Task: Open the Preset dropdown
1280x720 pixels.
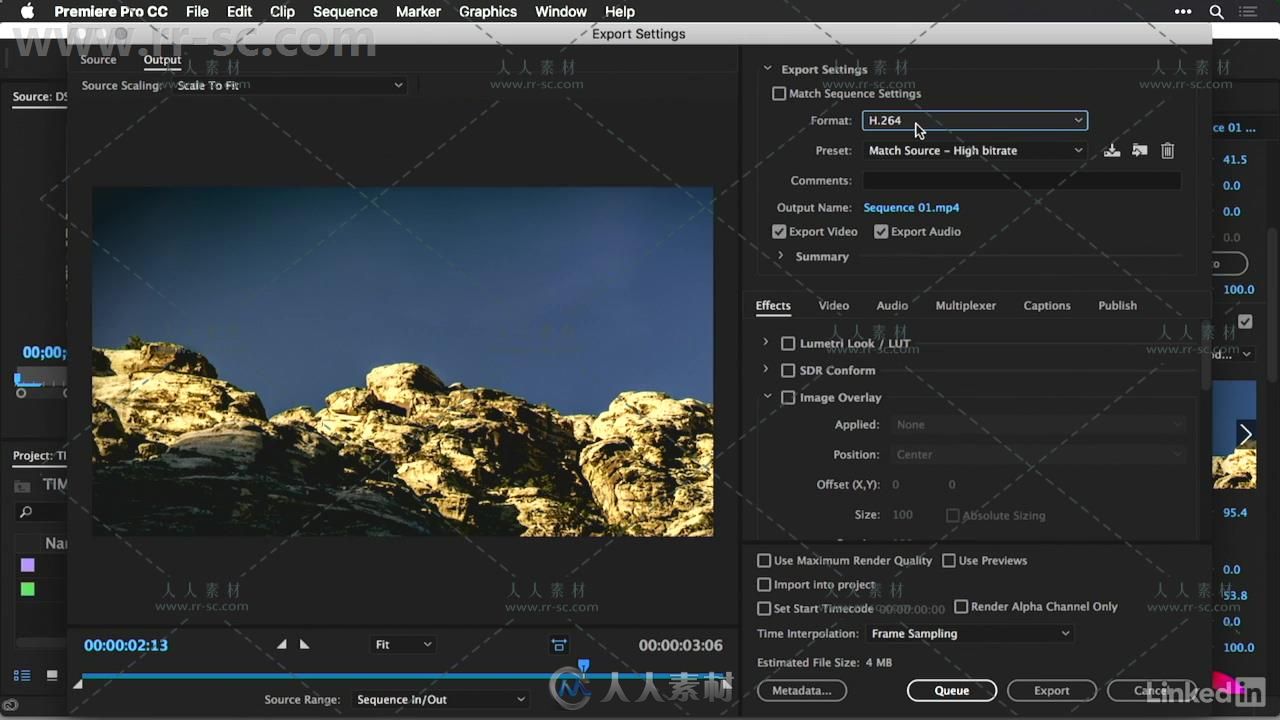Action: click(975, 150)
